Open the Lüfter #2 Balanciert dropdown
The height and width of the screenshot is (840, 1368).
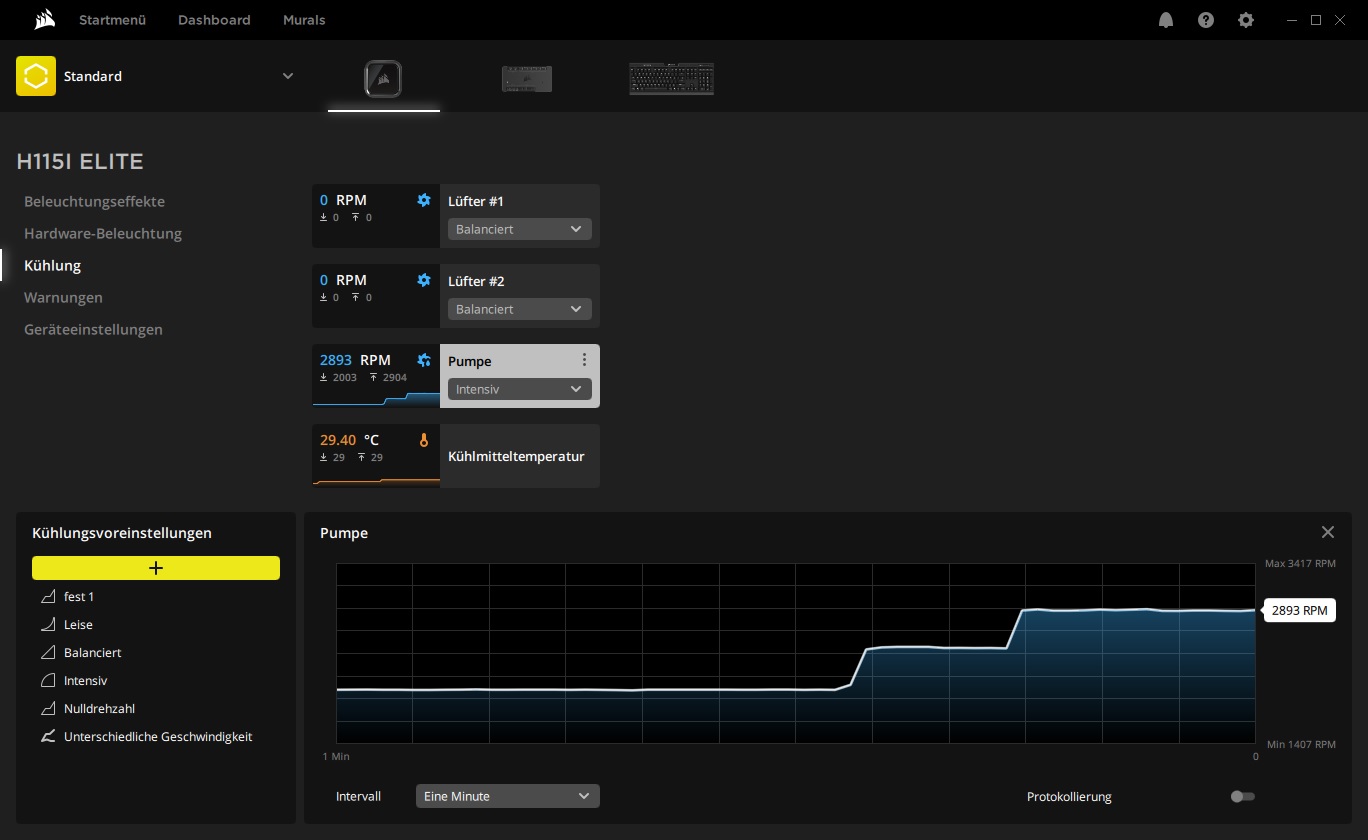click(520, 309)
